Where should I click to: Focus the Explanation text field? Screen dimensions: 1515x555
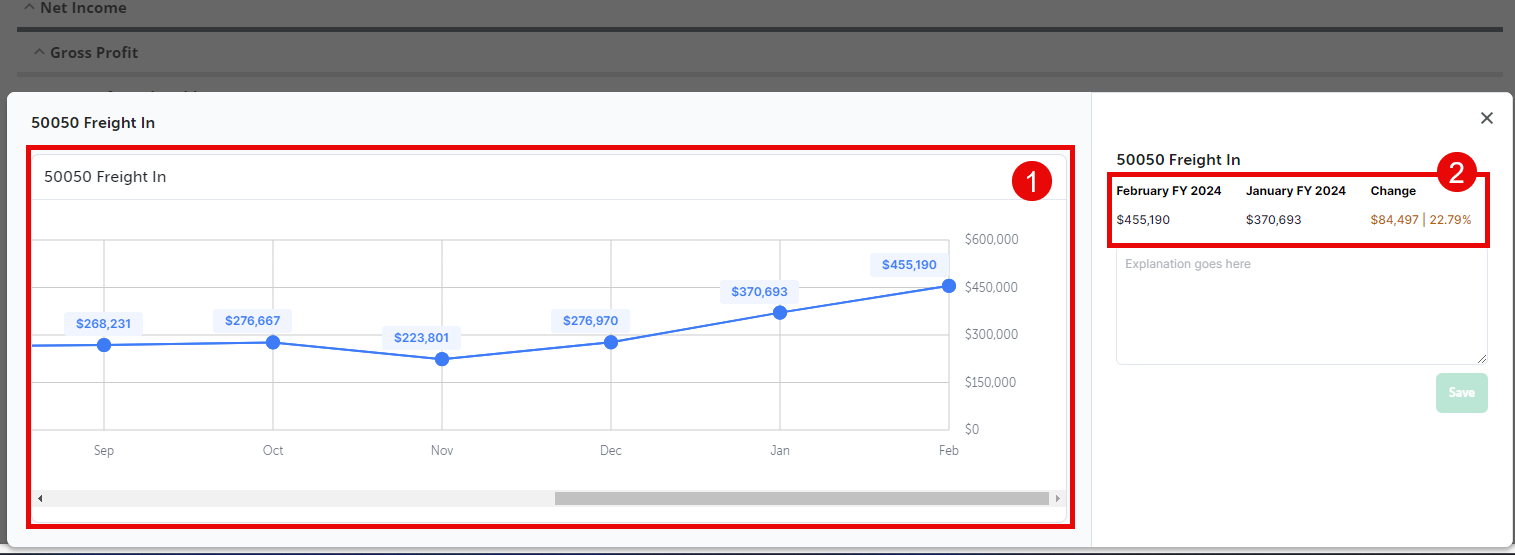(1300, 305)
